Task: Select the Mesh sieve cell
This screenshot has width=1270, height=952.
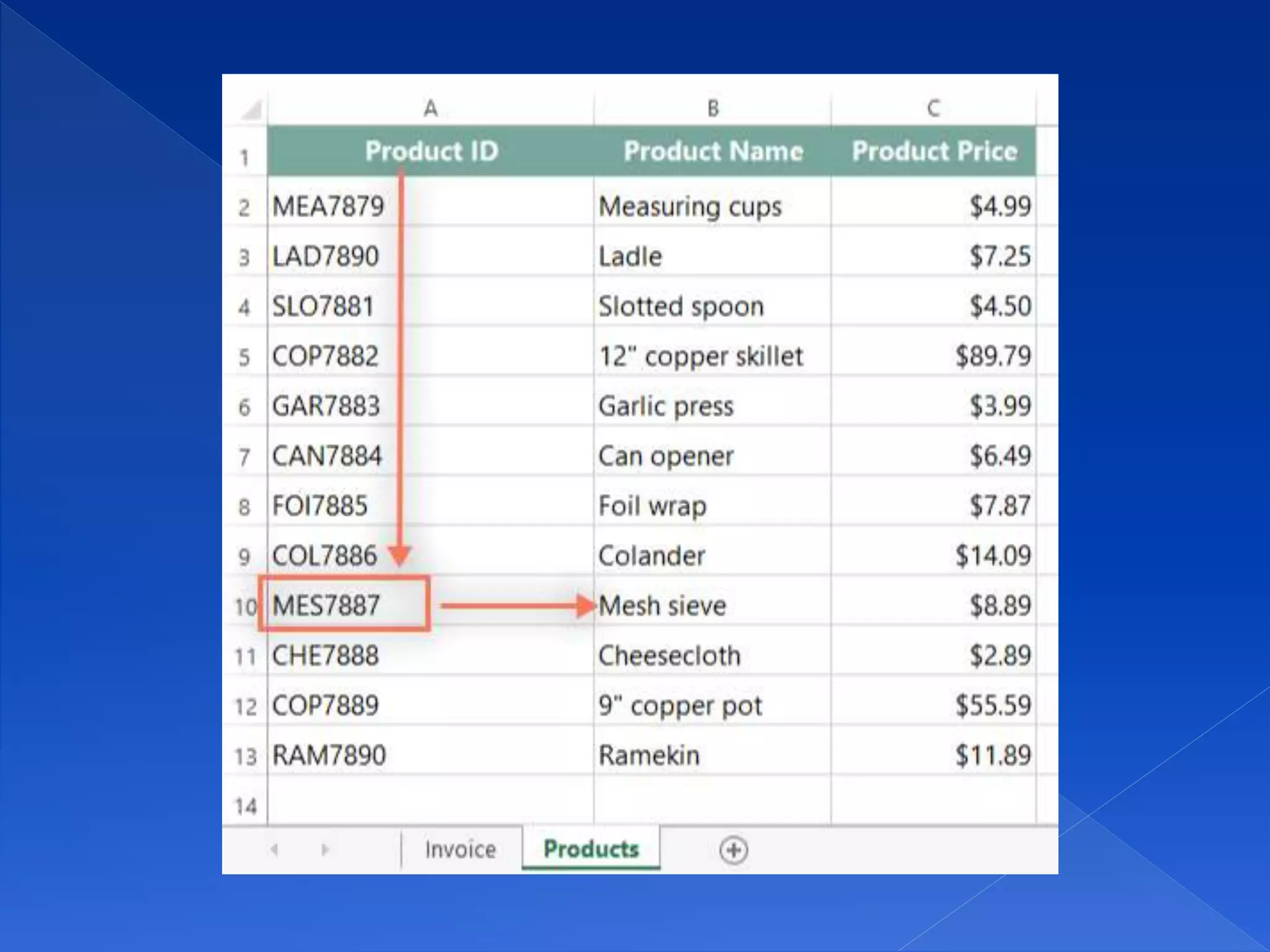Action: click(x=662, y=606)
